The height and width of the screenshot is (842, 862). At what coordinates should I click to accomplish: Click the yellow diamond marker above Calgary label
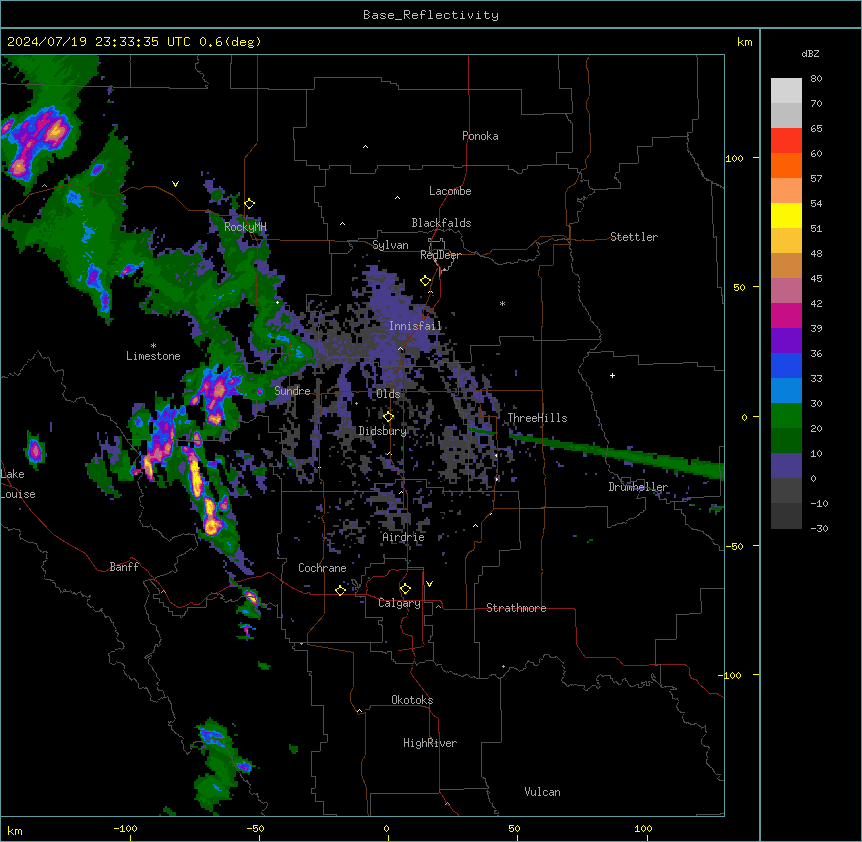(x=405, y=589)
